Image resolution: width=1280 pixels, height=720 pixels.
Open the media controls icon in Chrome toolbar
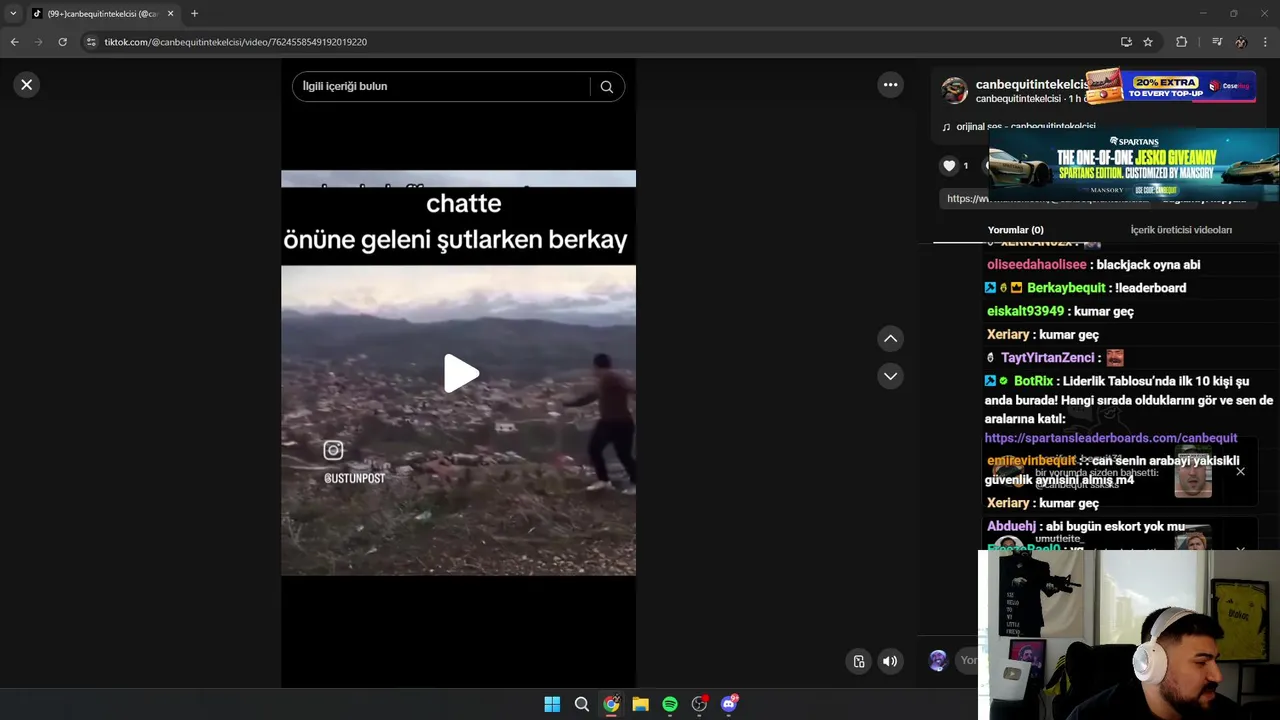click(x=1217, y=42)
